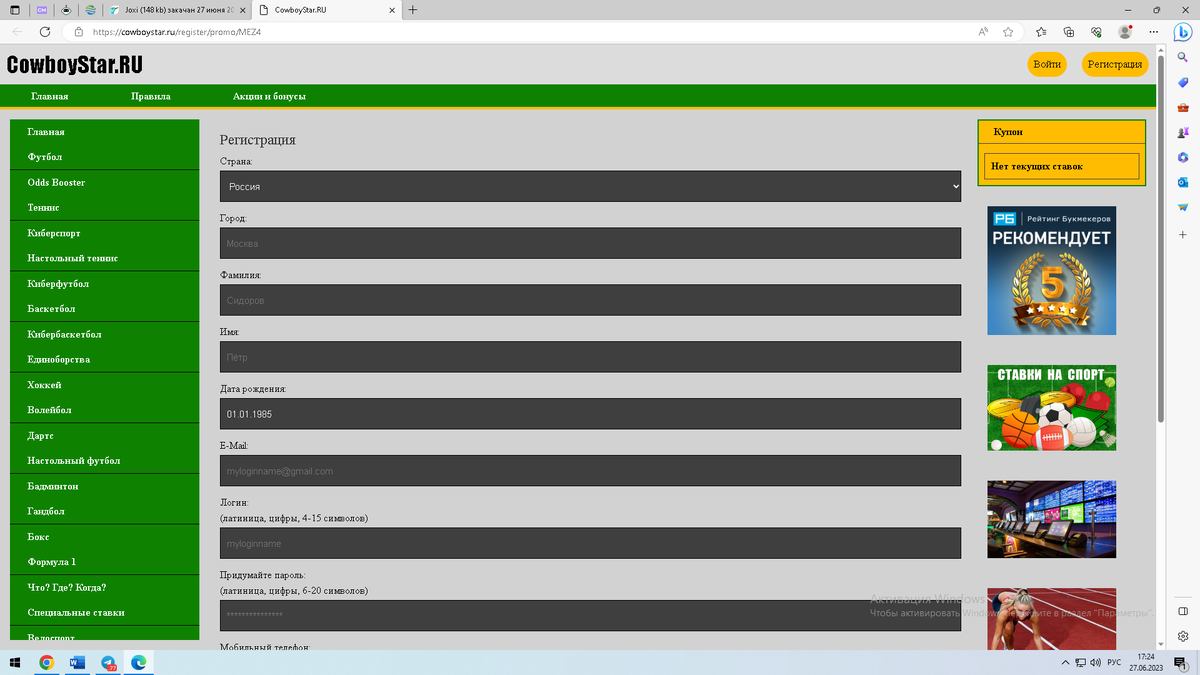Image resolution: width=1200 pixels, height=675 pixels.
Task: Open a new tab with the plus icon
Action: tap(413, 10)
